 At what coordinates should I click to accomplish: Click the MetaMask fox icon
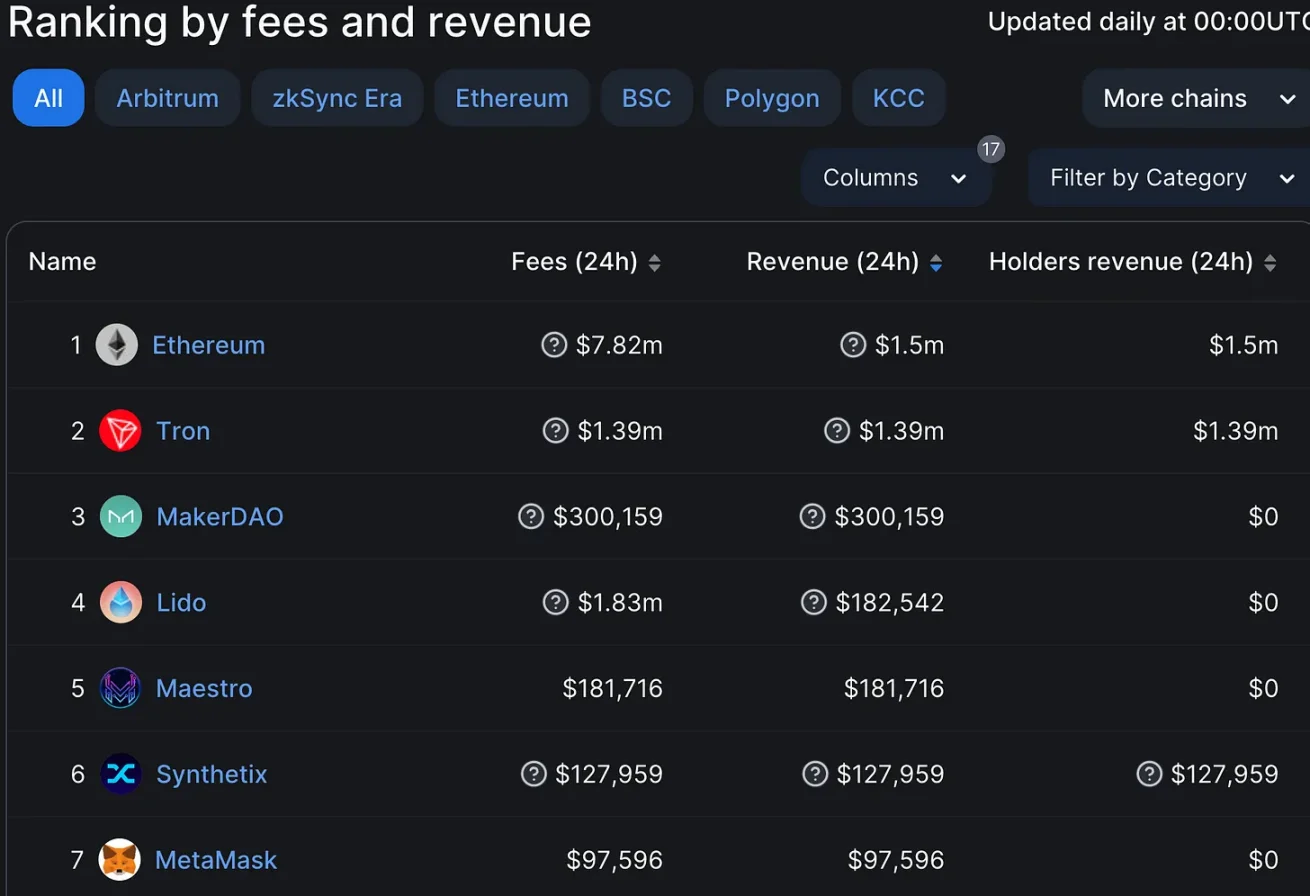tap(120, 860)
